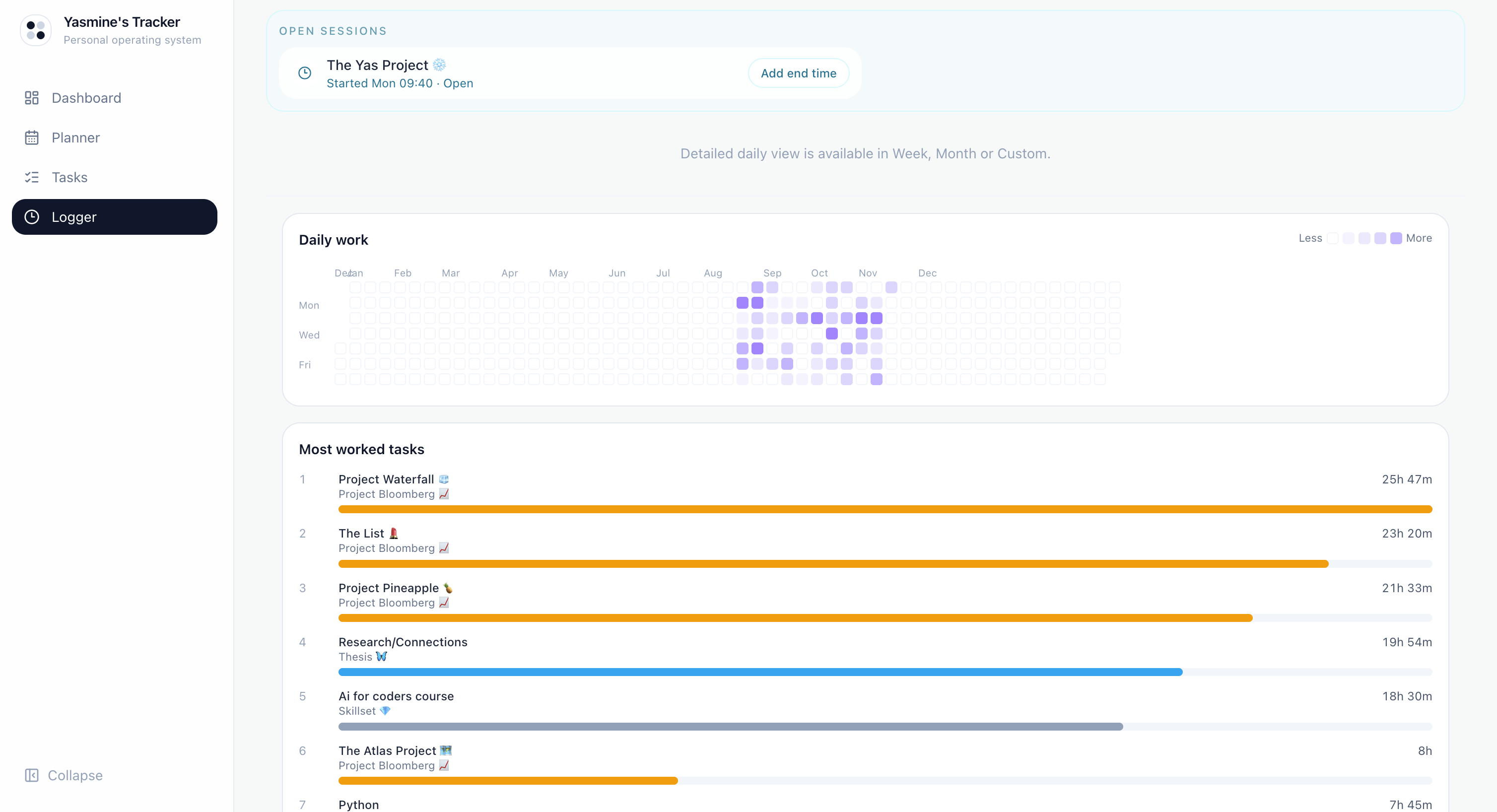Click the lipstick emoji beside The List
The image size is (1497, 812).
click(x=394, y=533)
